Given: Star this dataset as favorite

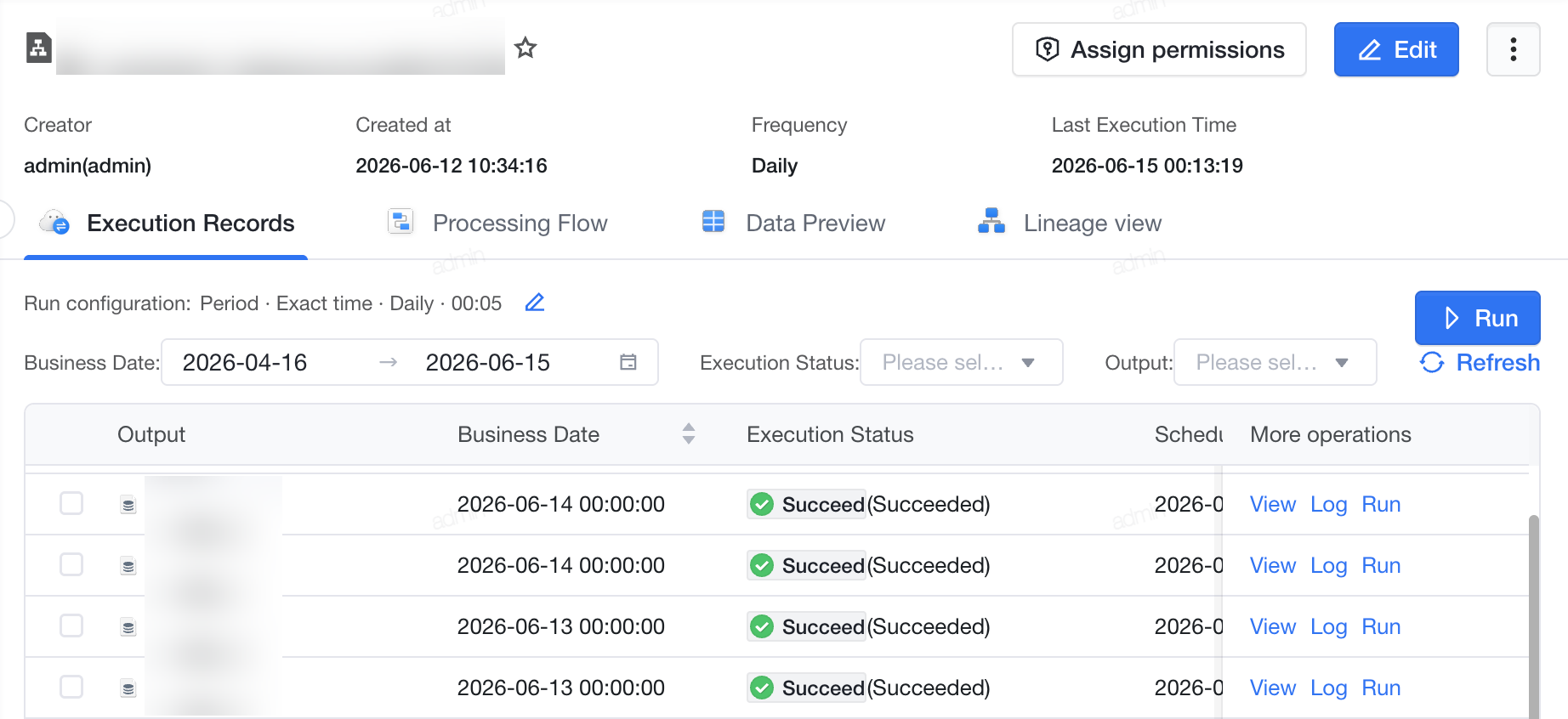Looking at the screenshot, I should point(526,48).
